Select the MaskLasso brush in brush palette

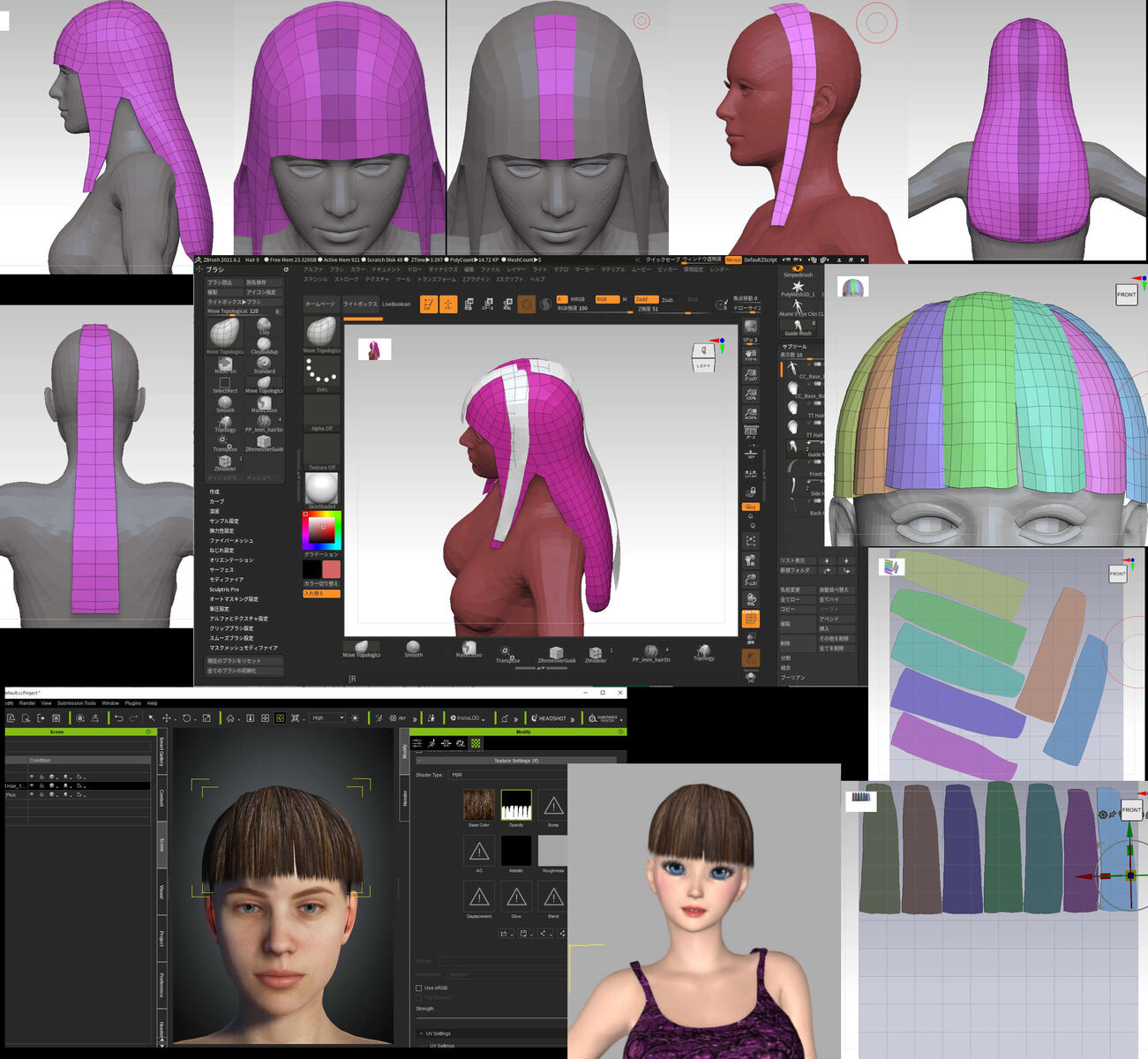click(264, 402)
